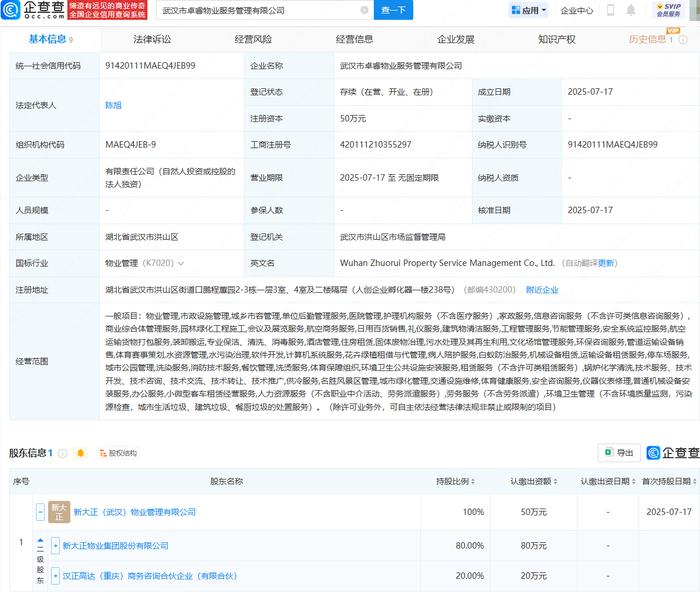Click the 二级股东 up arrow icon
Viewport: 700px width, 594px height.
tap(40, 540)
